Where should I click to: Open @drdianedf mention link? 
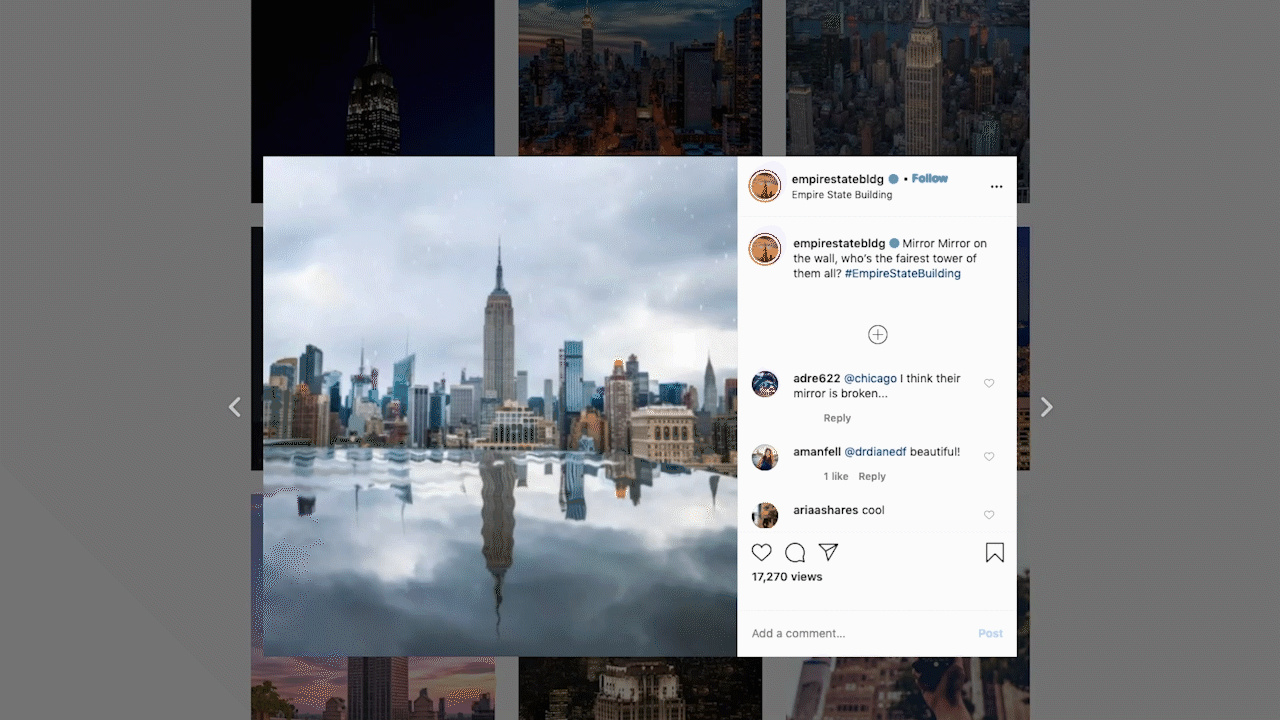pyautogui.click(x=876, y=452)
